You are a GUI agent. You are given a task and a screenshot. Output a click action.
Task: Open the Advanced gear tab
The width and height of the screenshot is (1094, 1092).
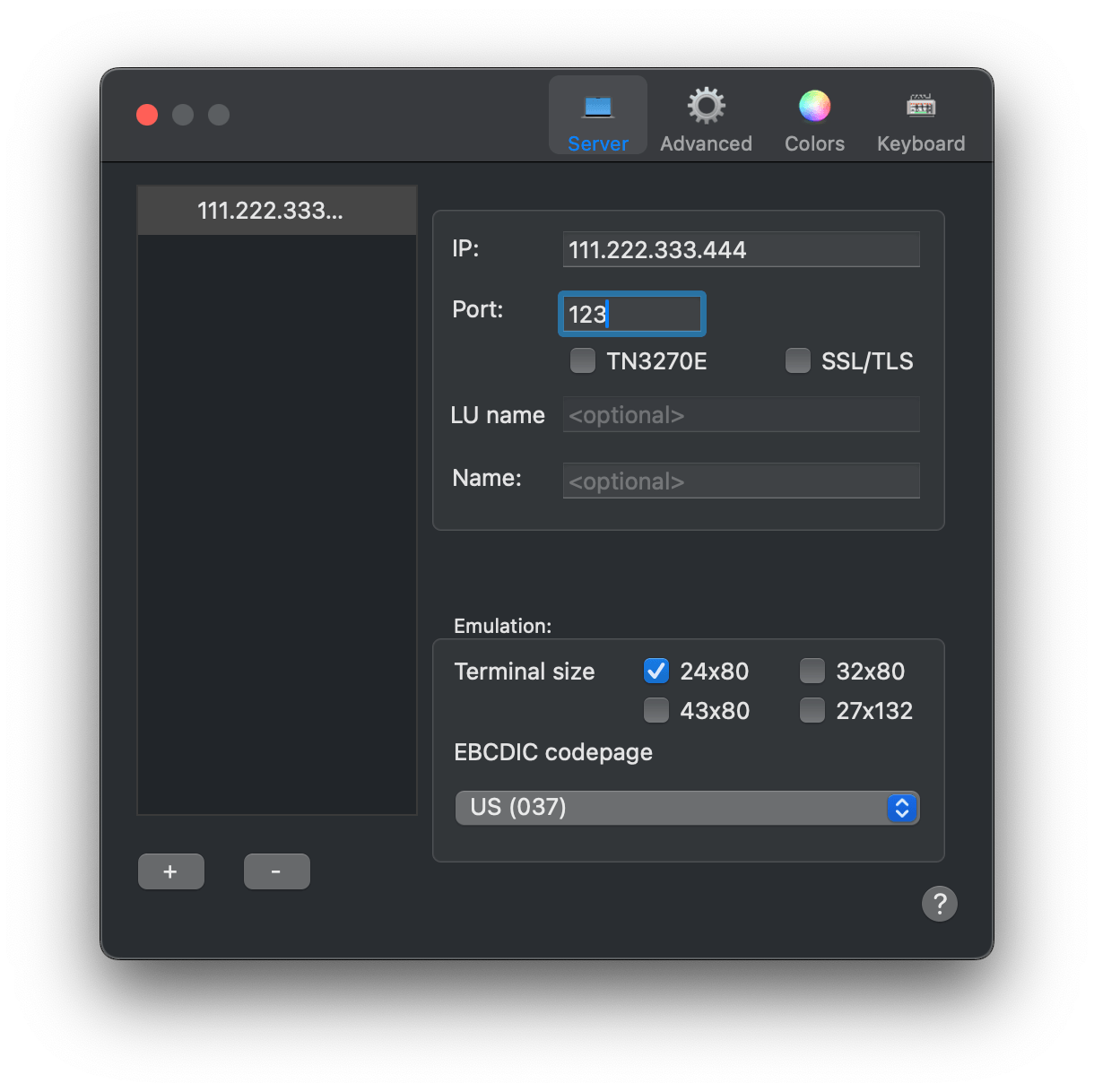707,116
